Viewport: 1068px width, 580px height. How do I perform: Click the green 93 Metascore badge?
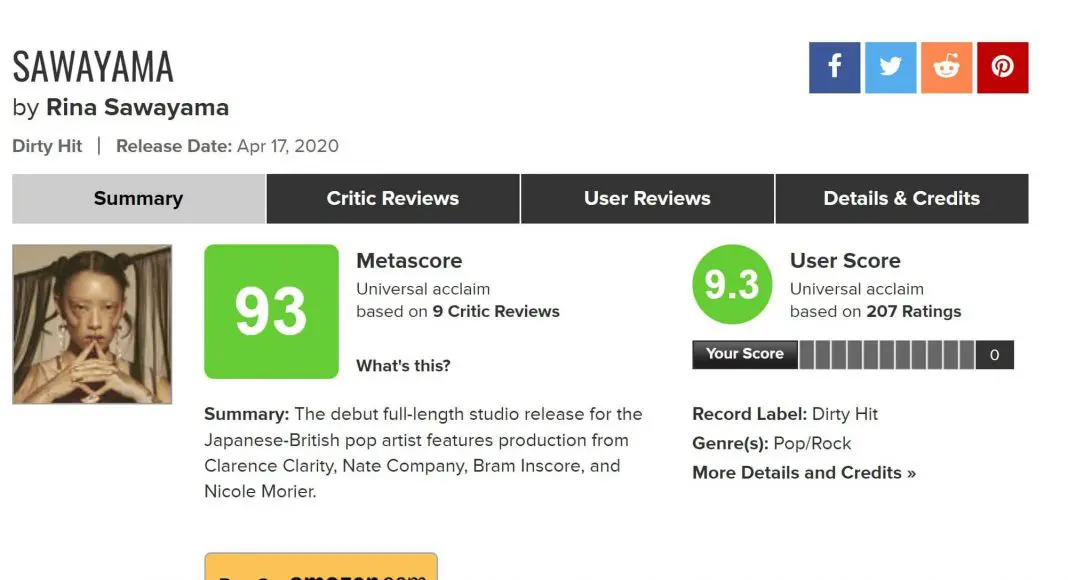271,312
